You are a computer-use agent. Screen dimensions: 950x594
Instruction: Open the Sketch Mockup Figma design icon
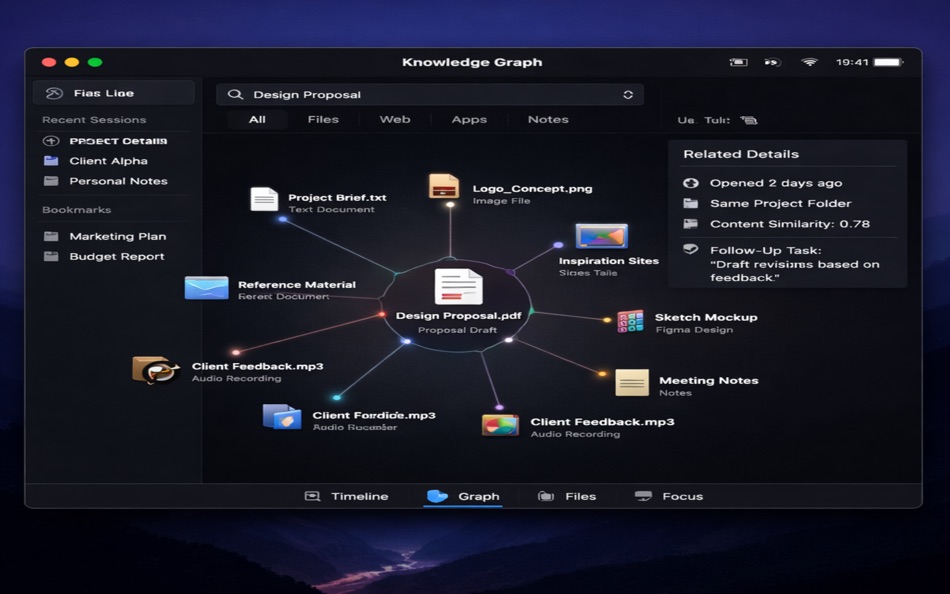(x=629, y=321)
